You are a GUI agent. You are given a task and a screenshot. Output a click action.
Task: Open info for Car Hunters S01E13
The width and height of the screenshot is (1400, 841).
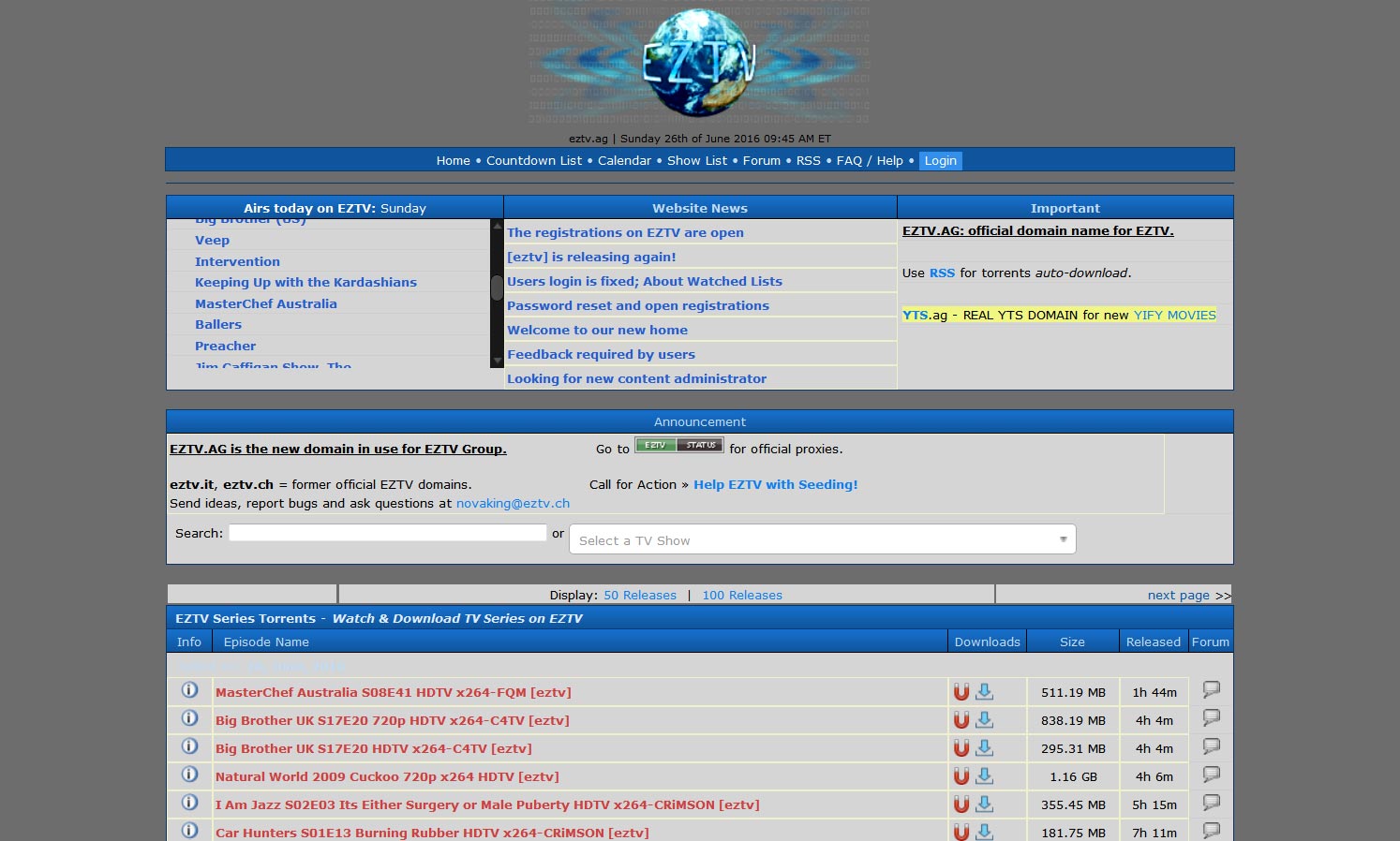tap(189, 831)
